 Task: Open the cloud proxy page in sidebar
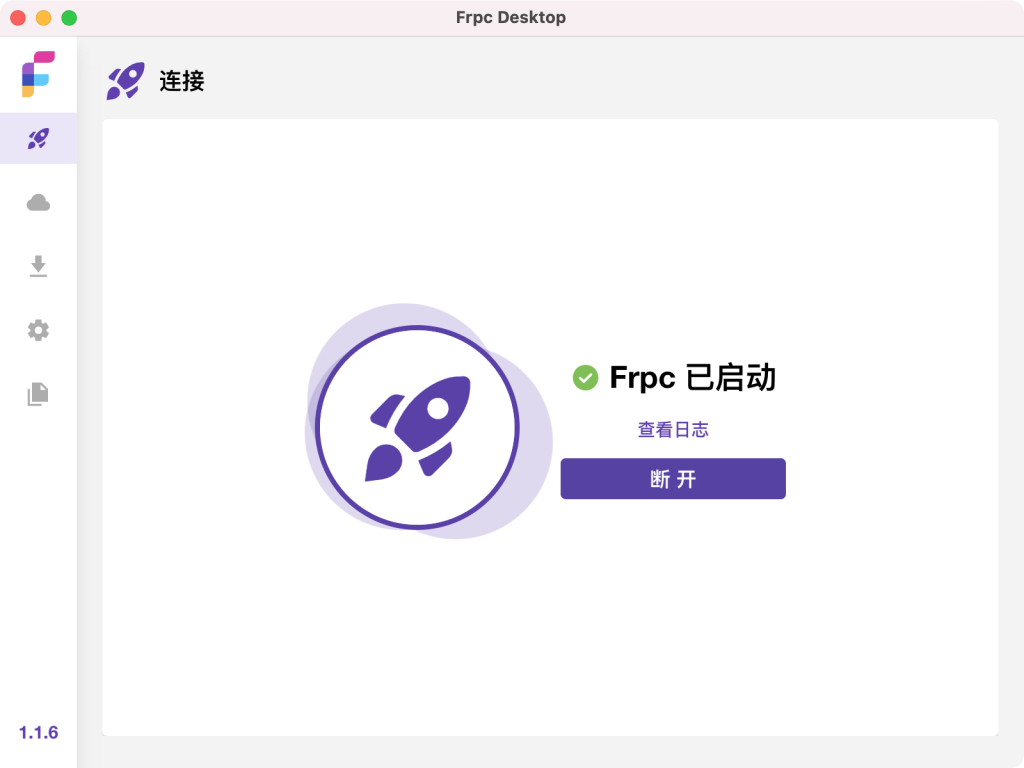tap(38, 202)
